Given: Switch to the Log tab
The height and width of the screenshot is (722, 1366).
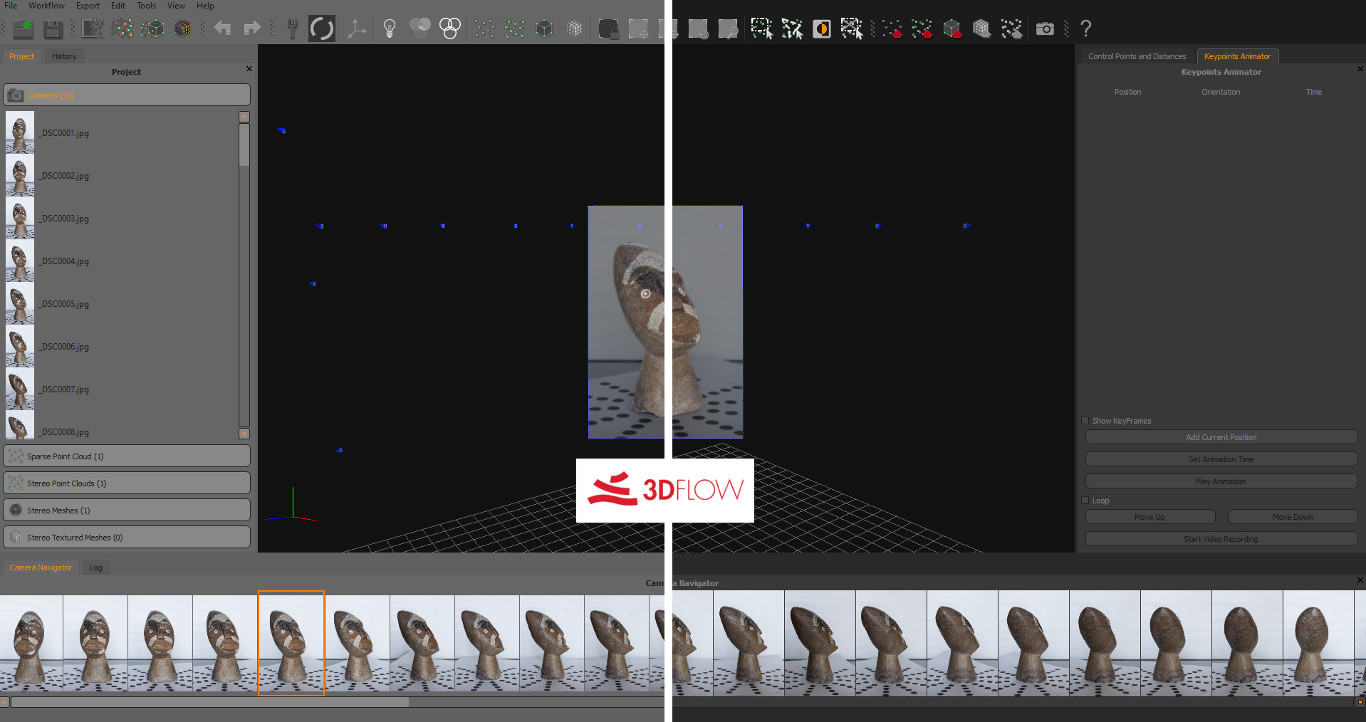Looking at the screenshot, I should pos(96,567).
